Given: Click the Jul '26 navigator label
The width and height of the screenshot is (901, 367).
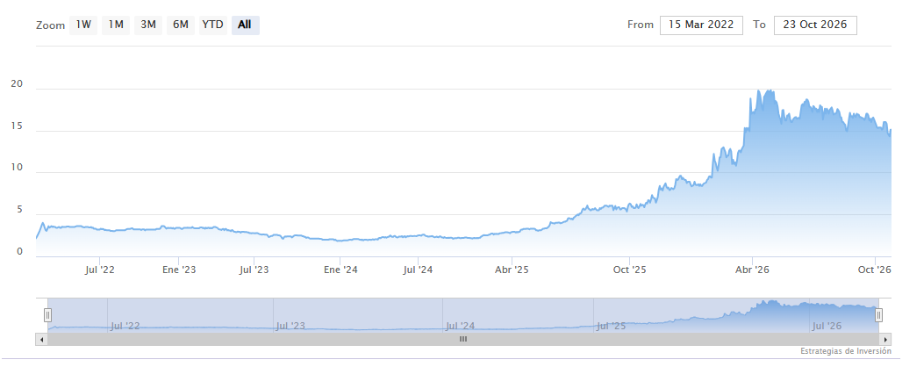Looking at the screenshot, I should pyautogui.click(x=826, y=326).
